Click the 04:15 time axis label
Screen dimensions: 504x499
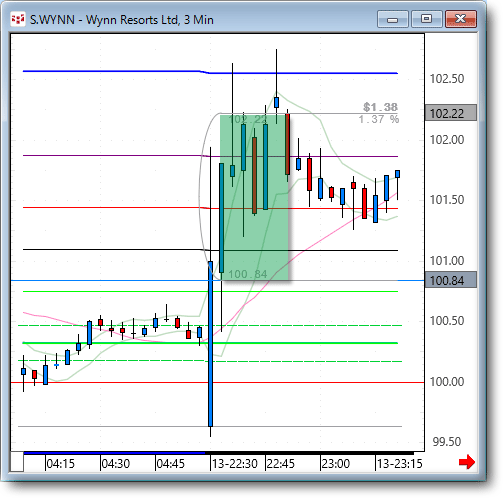(x=61, y=464)
